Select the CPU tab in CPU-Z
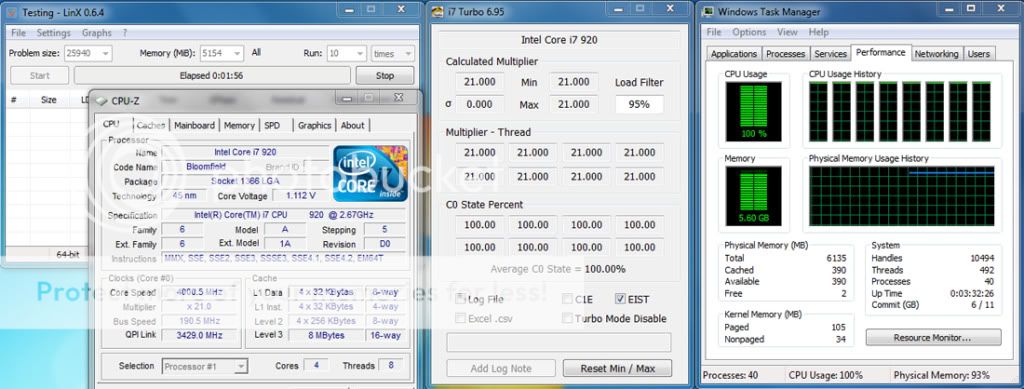Image resolution: width=1024 pixels, height=389 pixels. [111, 124]
